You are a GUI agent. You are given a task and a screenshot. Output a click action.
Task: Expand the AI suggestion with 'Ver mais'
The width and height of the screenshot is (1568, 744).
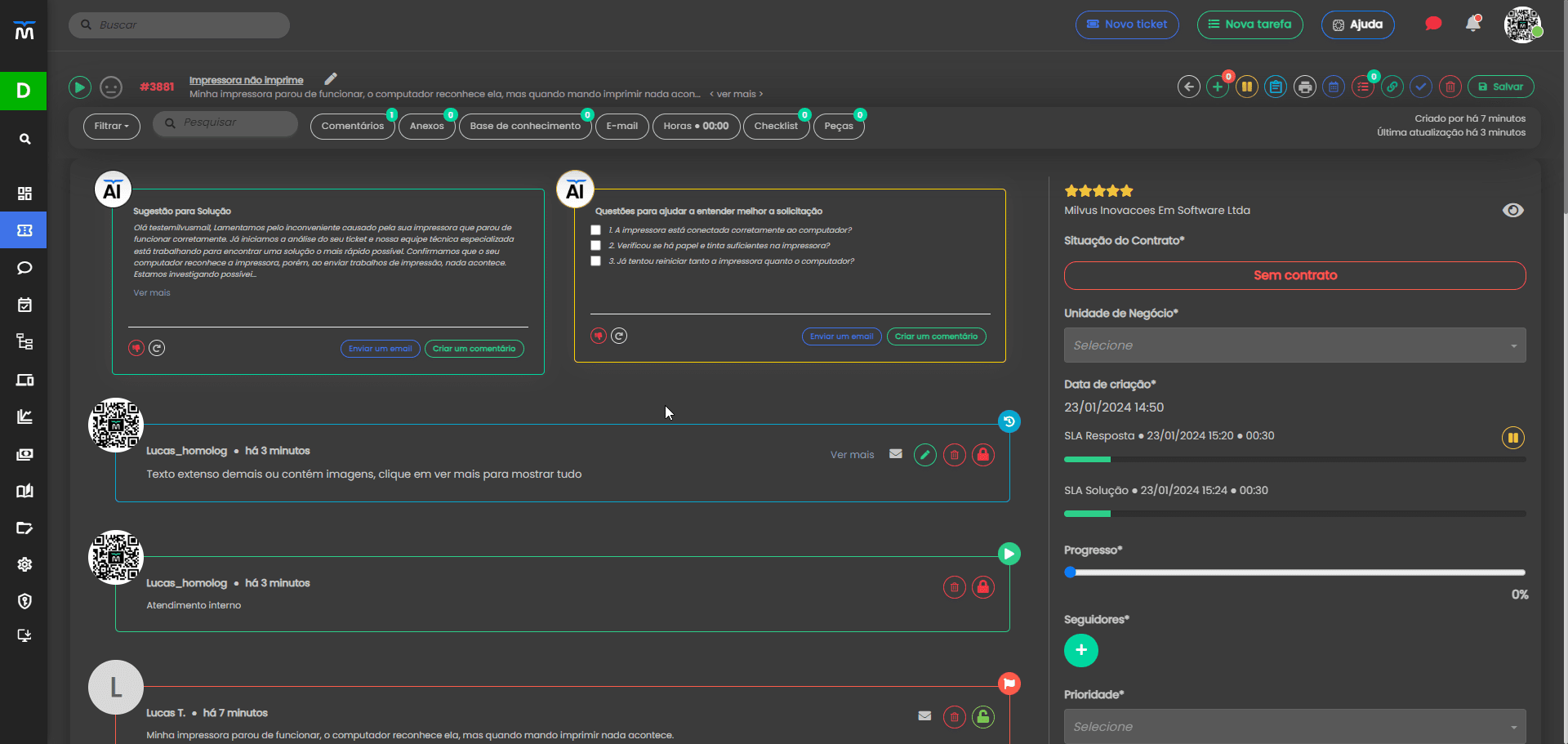(x=152, y=293)
